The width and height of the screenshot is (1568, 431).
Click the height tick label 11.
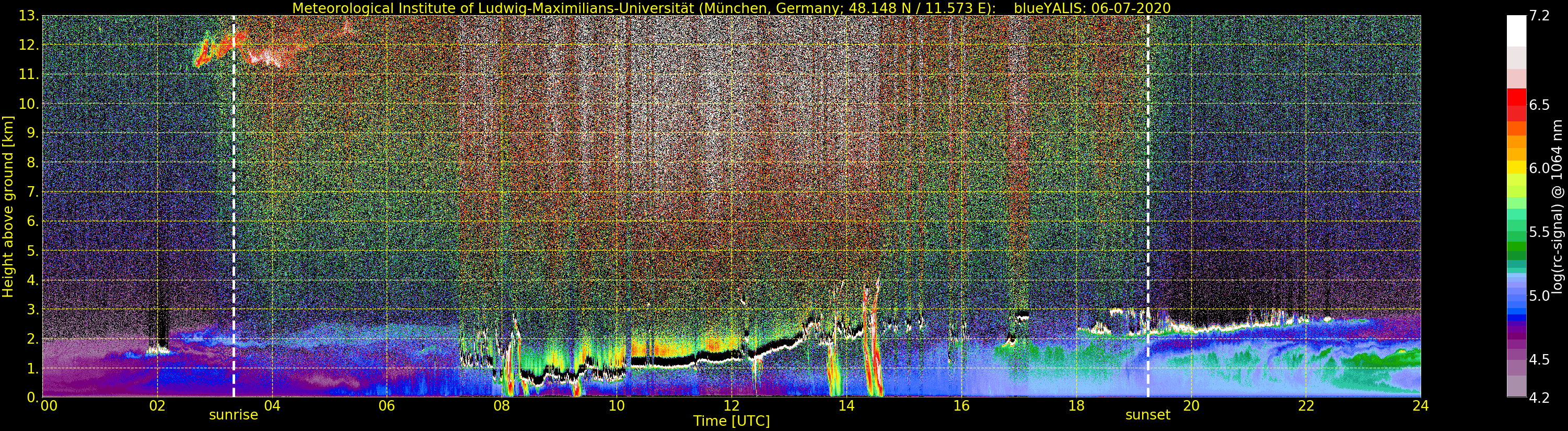click(x=29, y=74)
